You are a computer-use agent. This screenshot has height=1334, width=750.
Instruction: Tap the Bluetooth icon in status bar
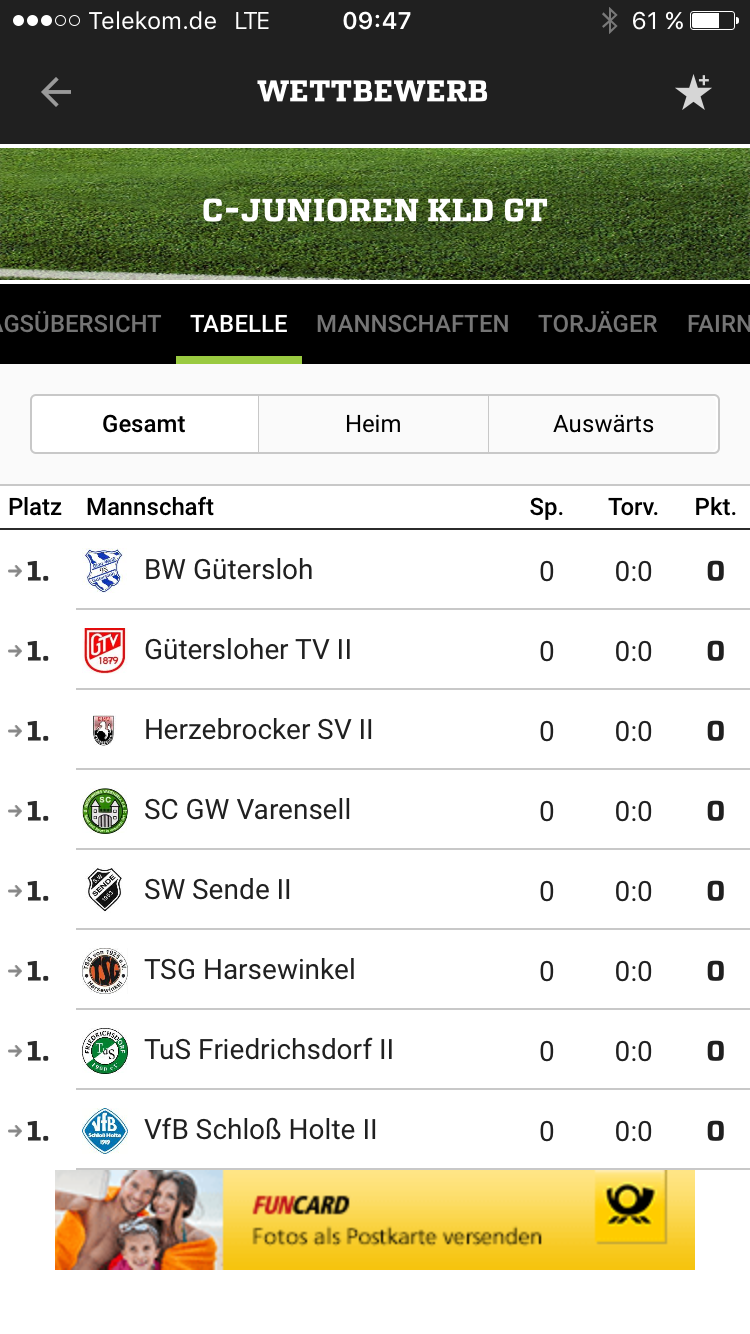pyautogui.click(x=609, y=21)
